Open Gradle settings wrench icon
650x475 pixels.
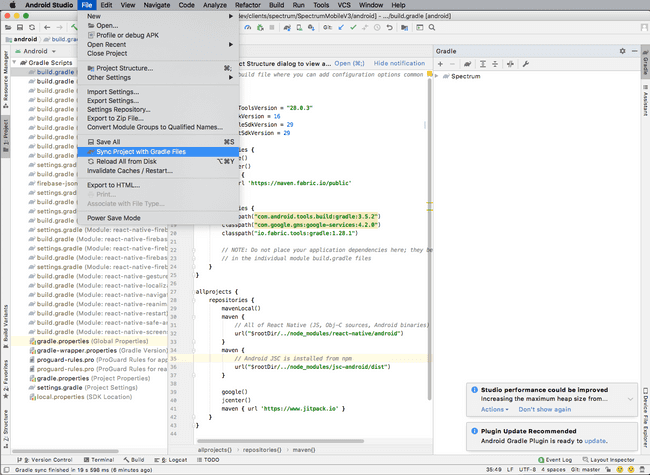pos(526,64)
